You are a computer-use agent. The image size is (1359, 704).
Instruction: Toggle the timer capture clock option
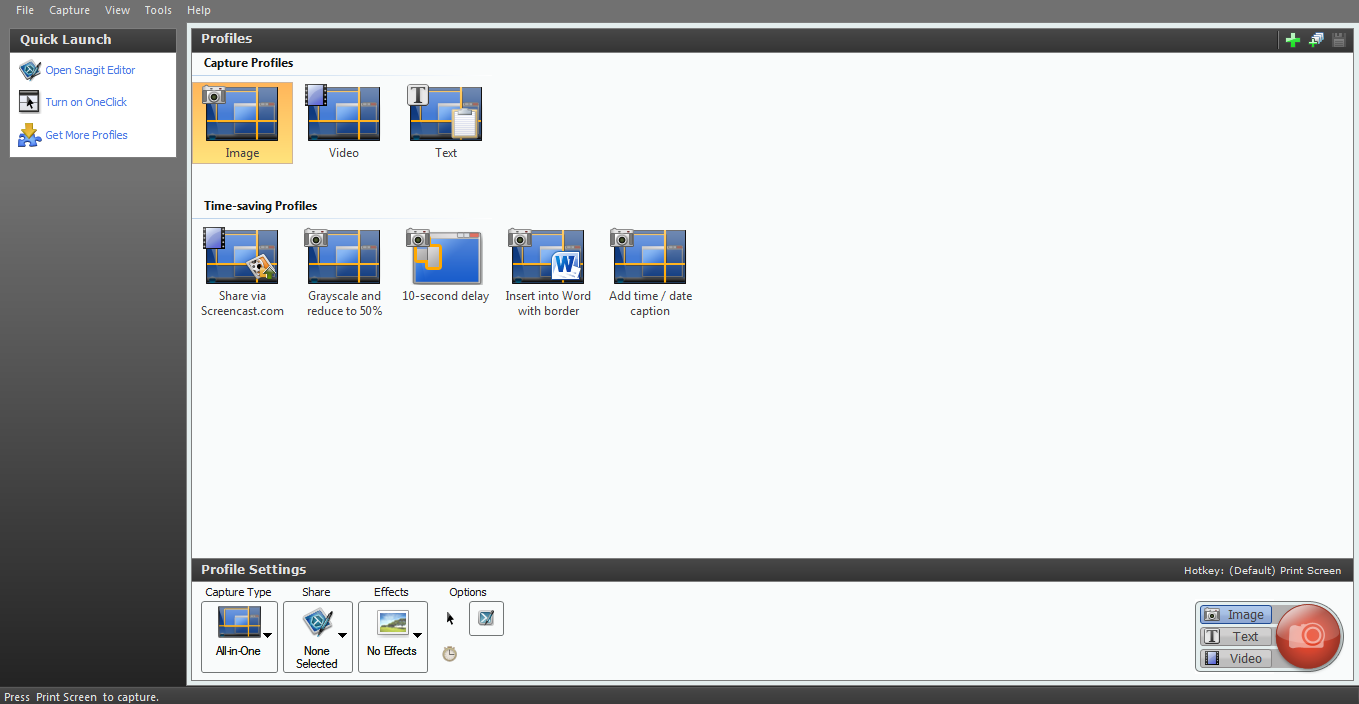pyautogui.click(x=450, y=654)
